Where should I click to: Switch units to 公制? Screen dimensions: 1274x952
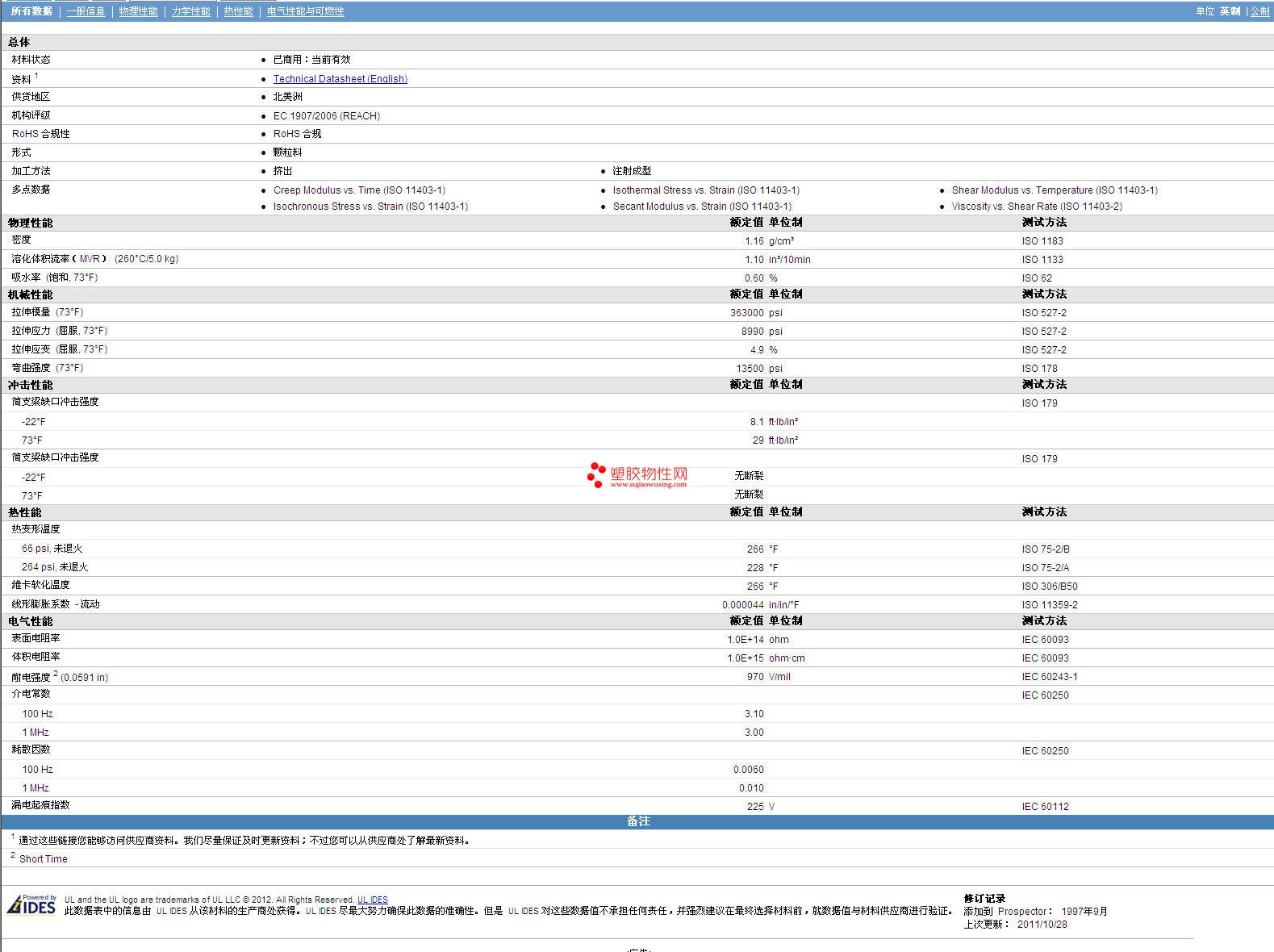1259,11
